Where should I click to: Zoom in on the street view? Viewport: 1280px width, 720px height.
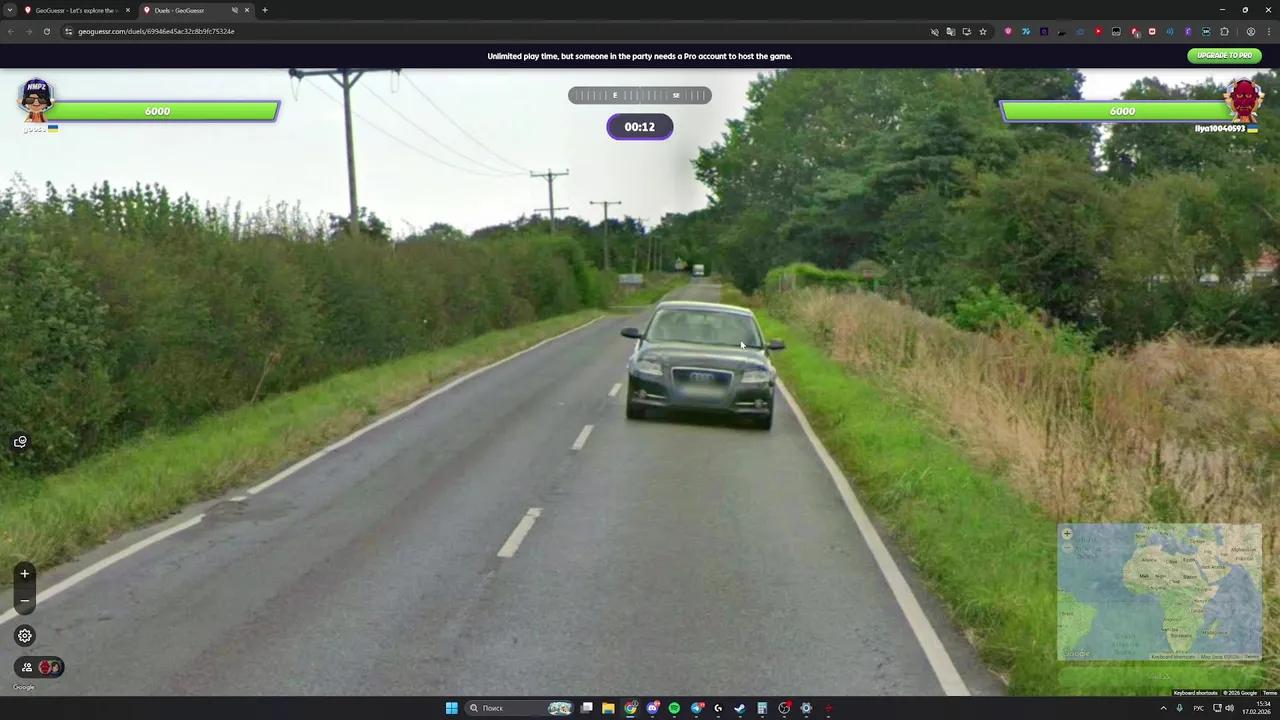pyautogui.click(x=25, y=574)
